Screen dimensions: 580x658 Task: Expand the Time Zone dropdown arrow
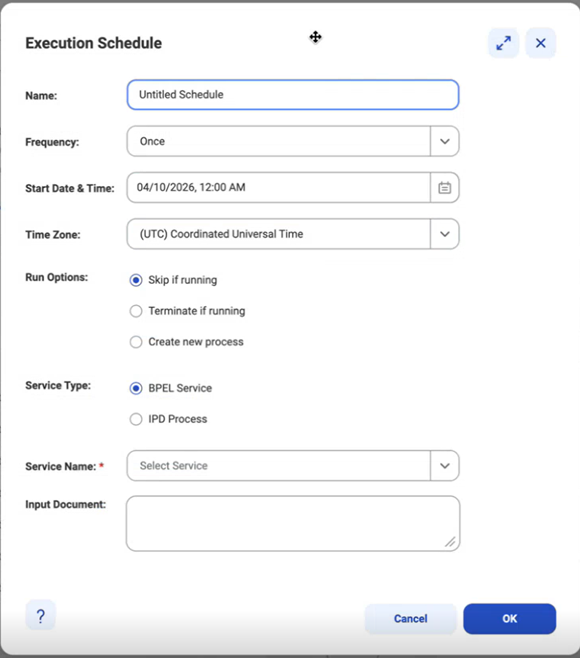(444, 234)
